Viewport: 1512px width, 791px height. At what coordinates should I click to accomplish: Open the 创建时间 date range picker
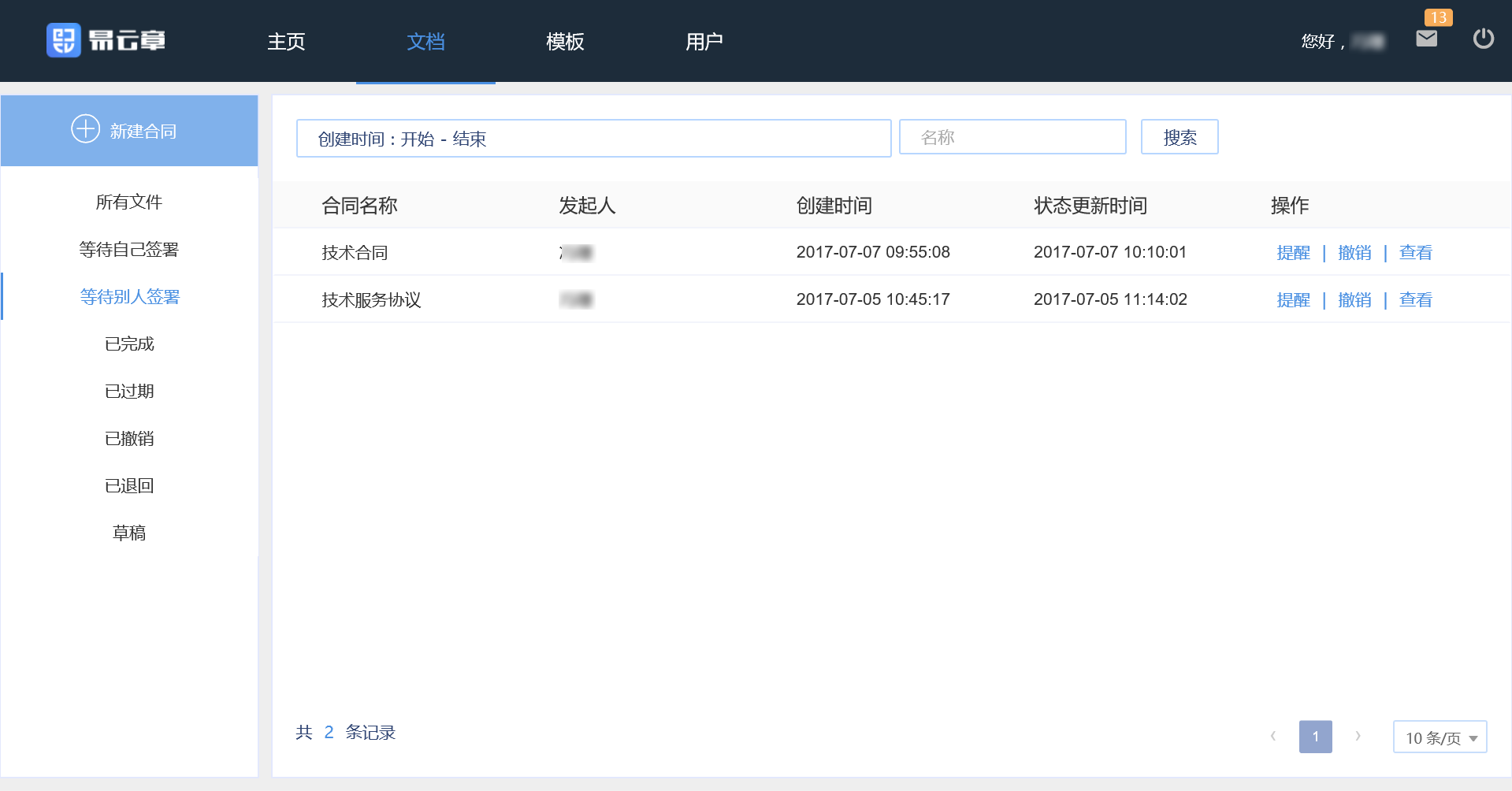(593, 139)
